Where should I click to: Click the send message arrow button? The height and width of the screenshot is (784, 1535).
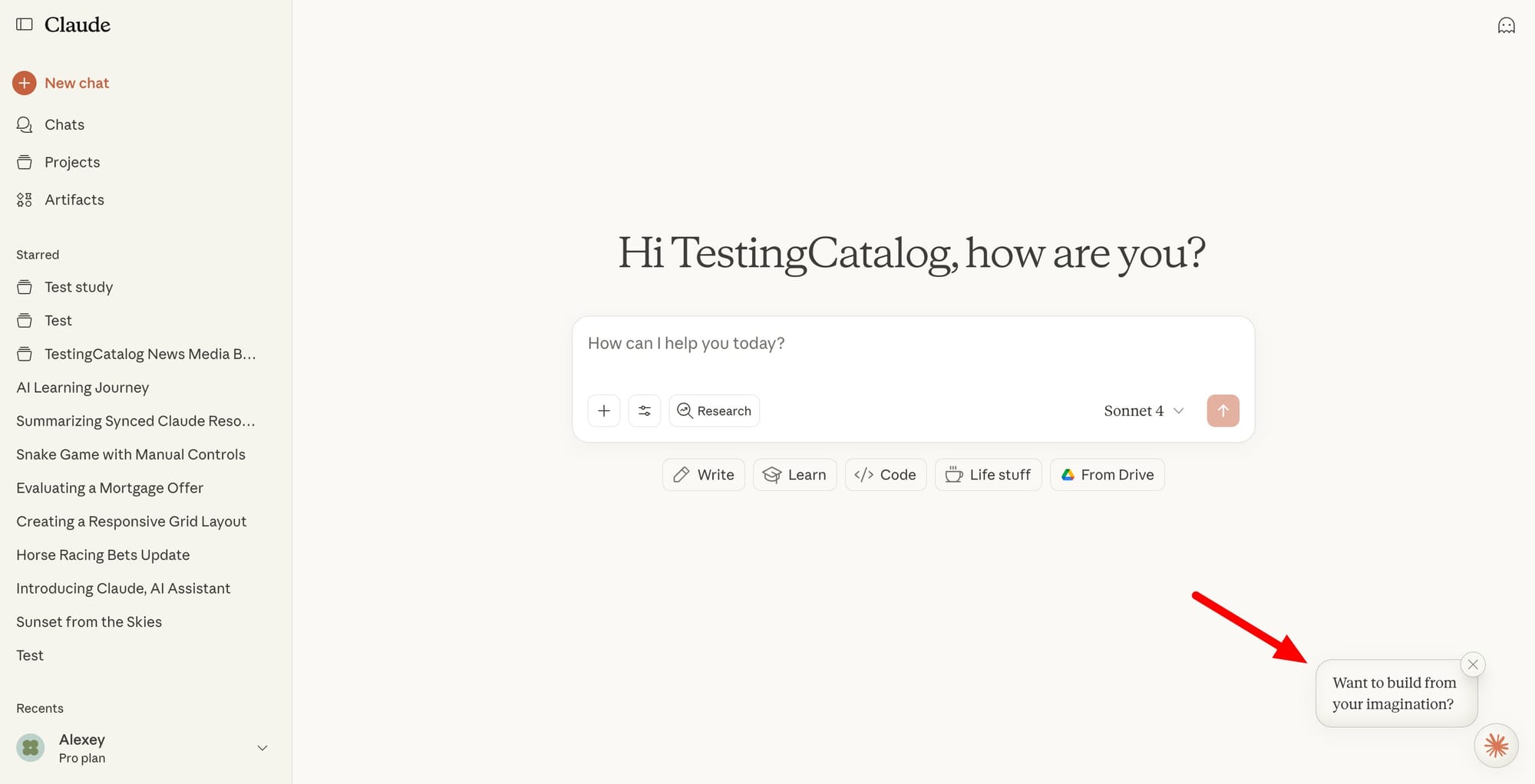click(1223, 410)
